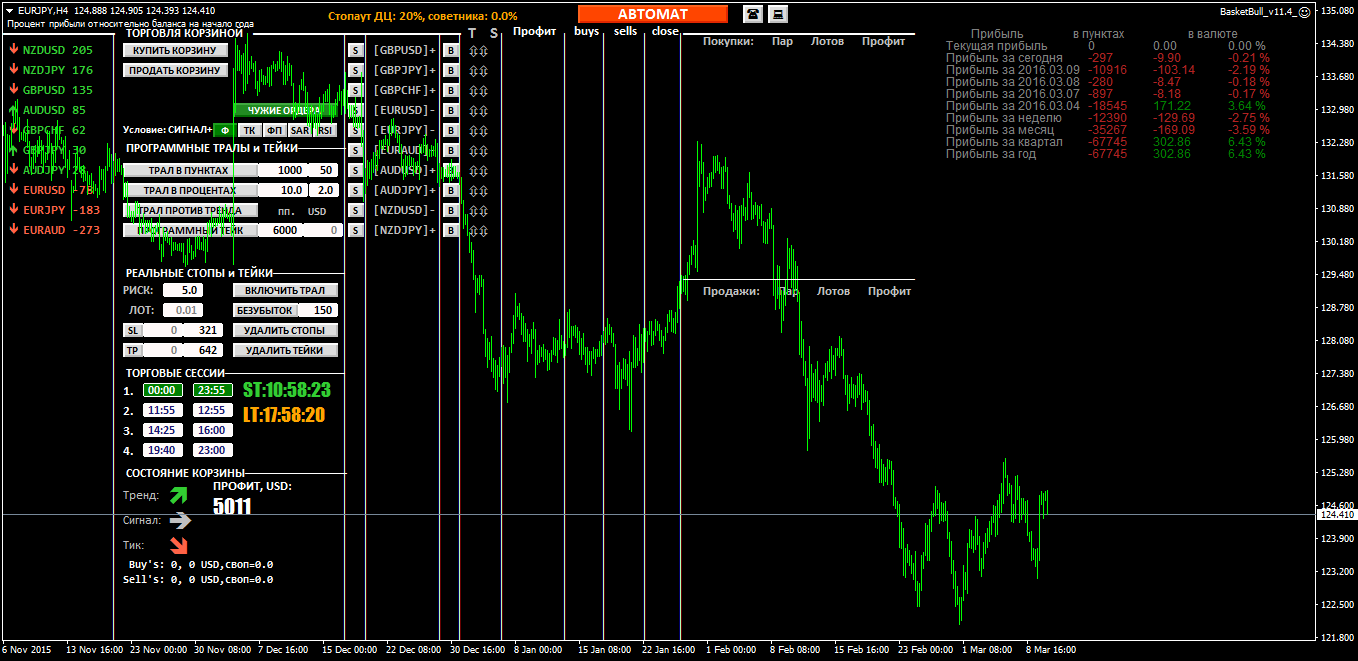1358x661 pixels.
Task: Enable the RSI signal condition
Action: point(324,130)
